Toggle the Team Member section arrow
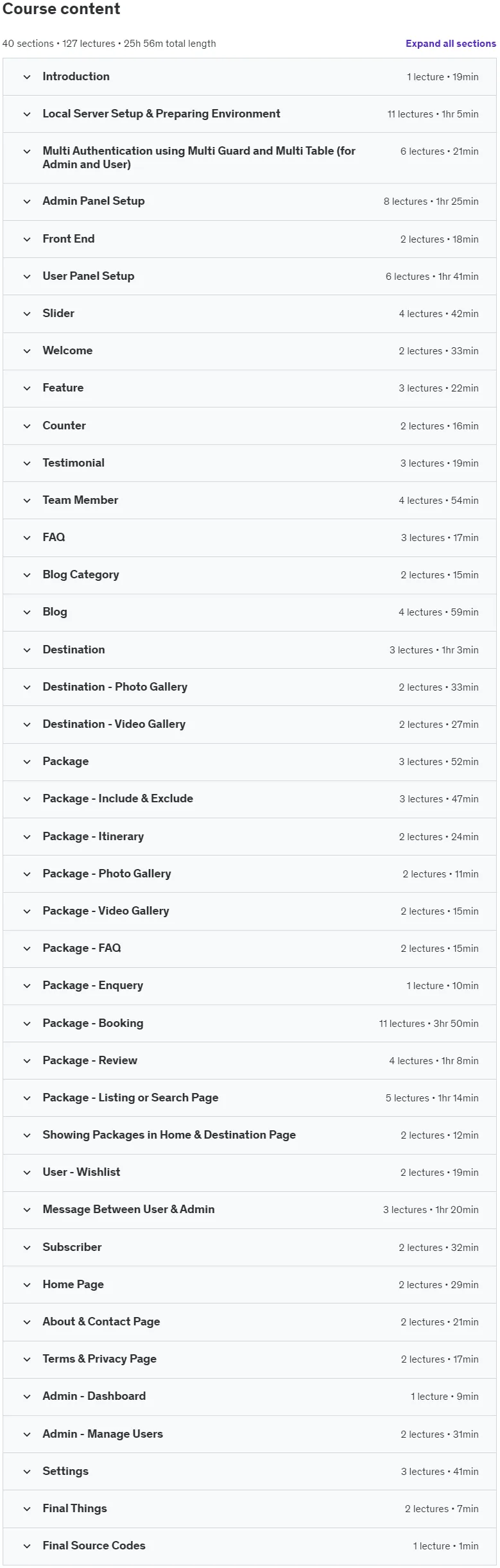The height and width of the screenshot is (1568, 500). [x=27, y=501]
